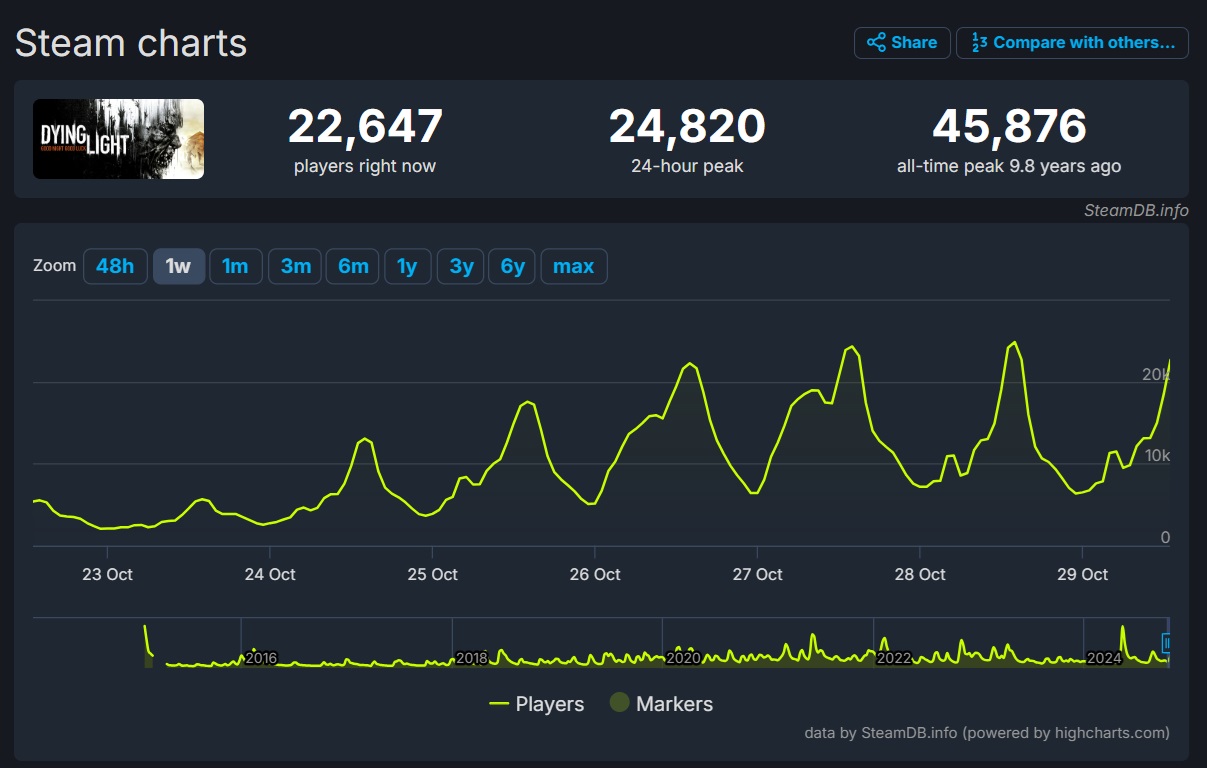Click the 25 Oct axis label
The width and height of the screenshot is (1207, 768).
432,574
